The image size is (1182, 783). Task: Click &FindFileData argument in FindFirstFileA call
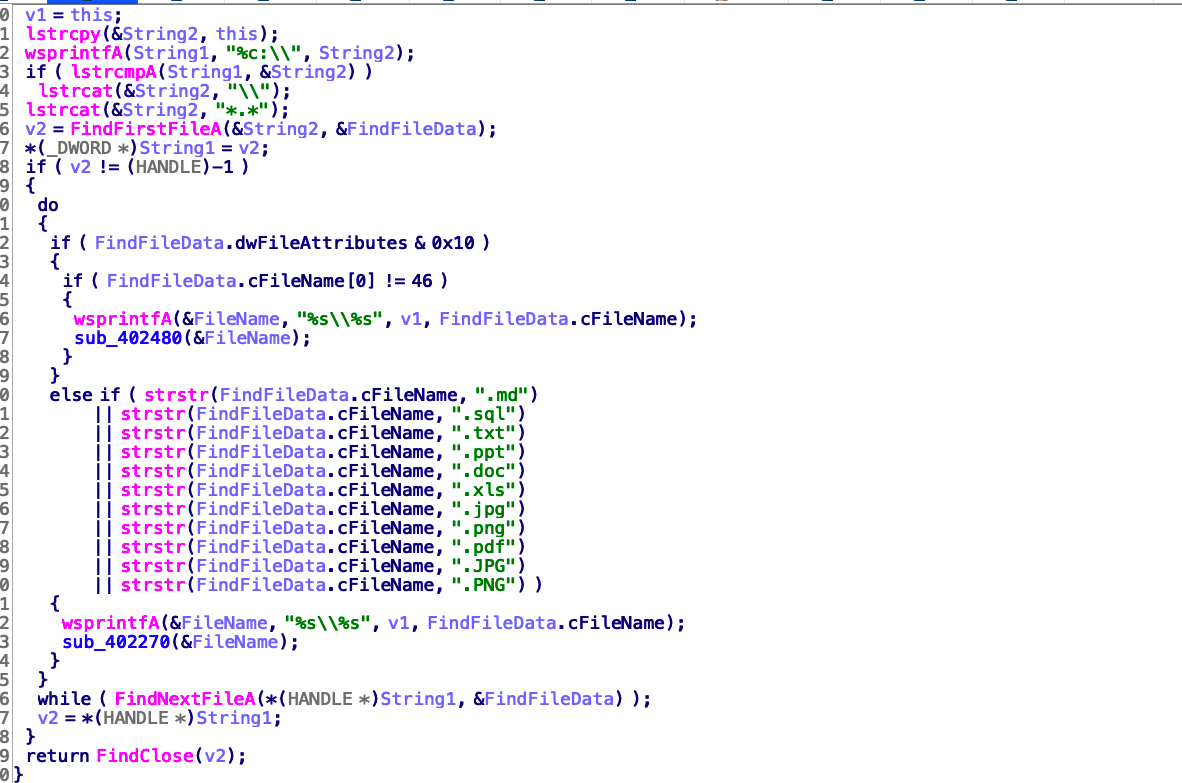point(406,129)
